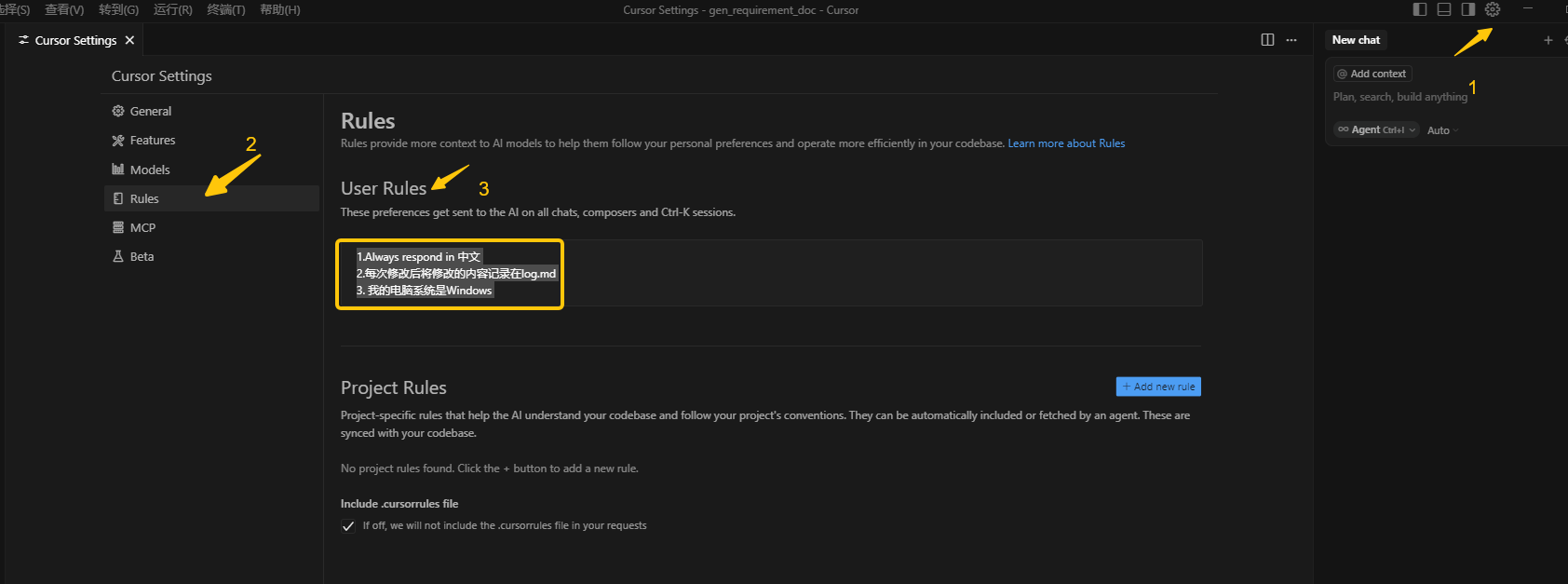This screenshot has height=584, width=1568.
Task: Click the User Rules heading
Action: point(384,188)
